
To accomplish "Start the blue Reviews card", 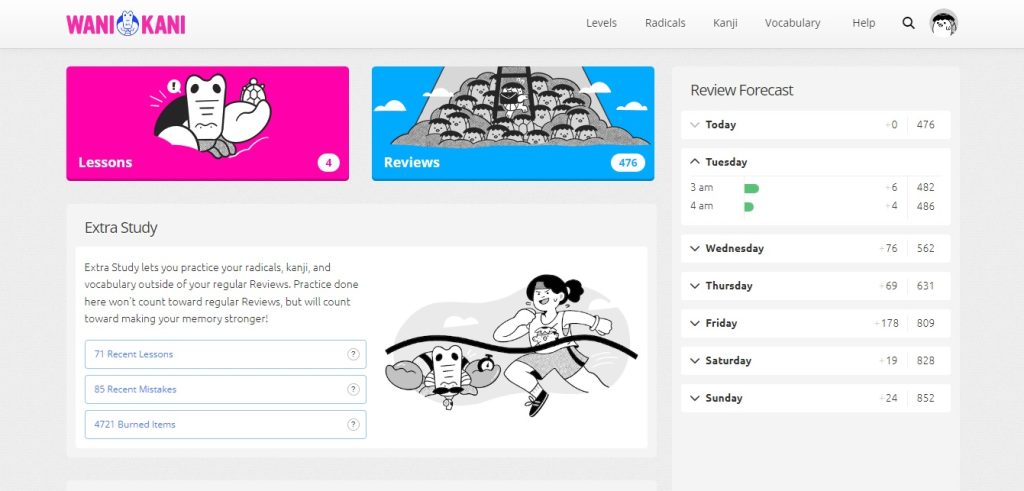I will pos(513,123).
